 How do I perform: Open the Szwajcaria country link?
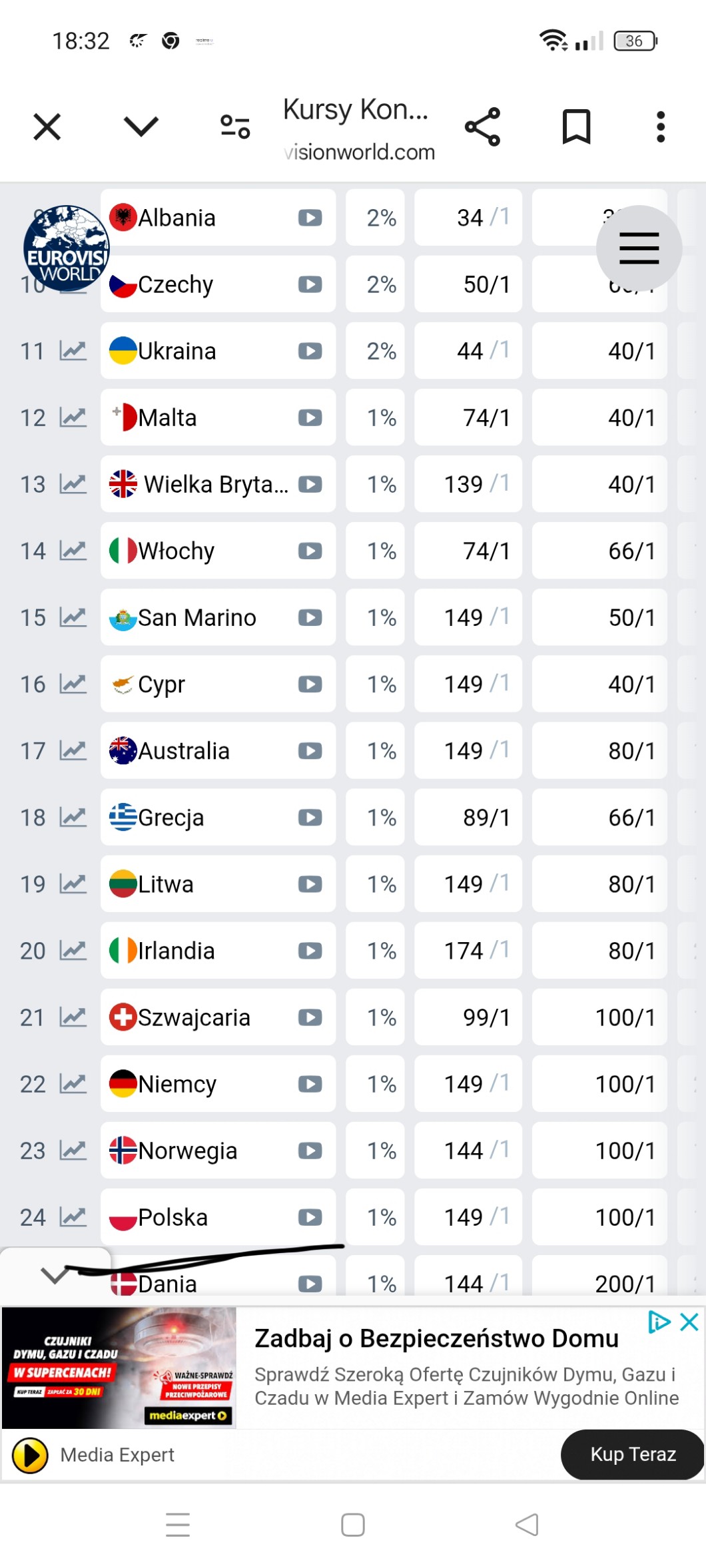point(194,1017)
